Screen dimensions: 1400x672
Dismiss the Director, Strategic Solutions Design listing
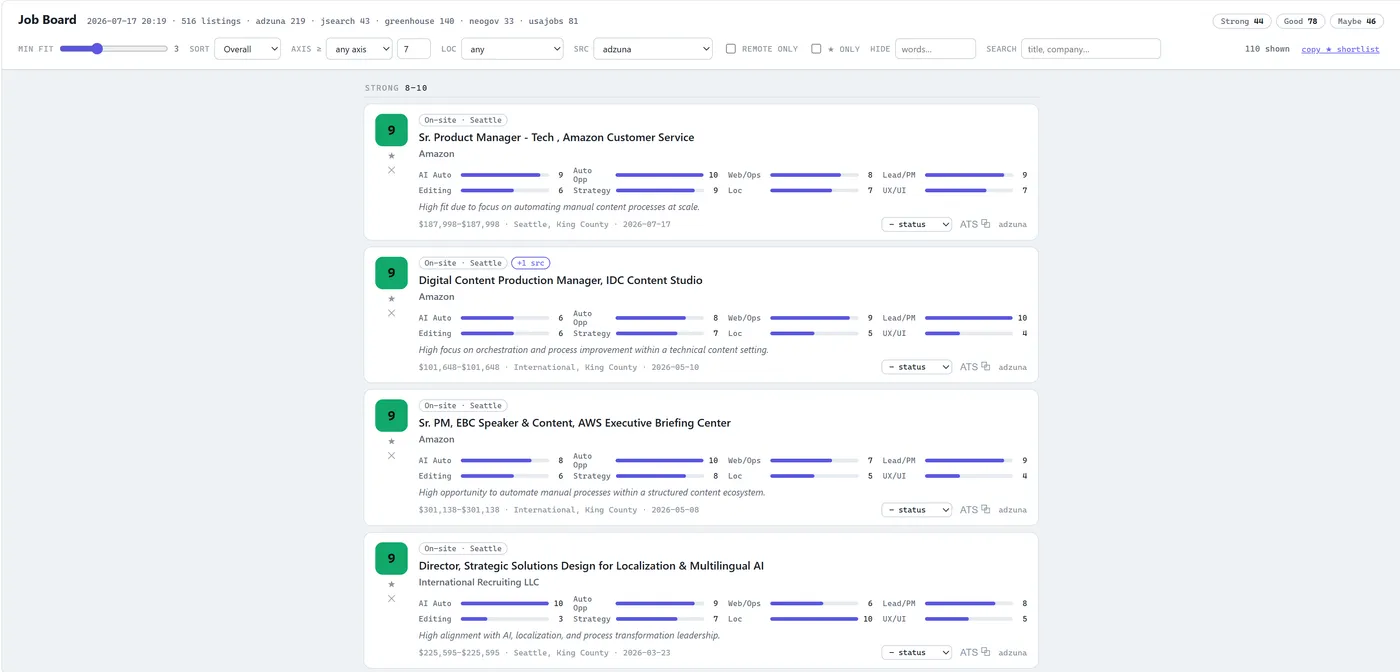pos(391,599)
